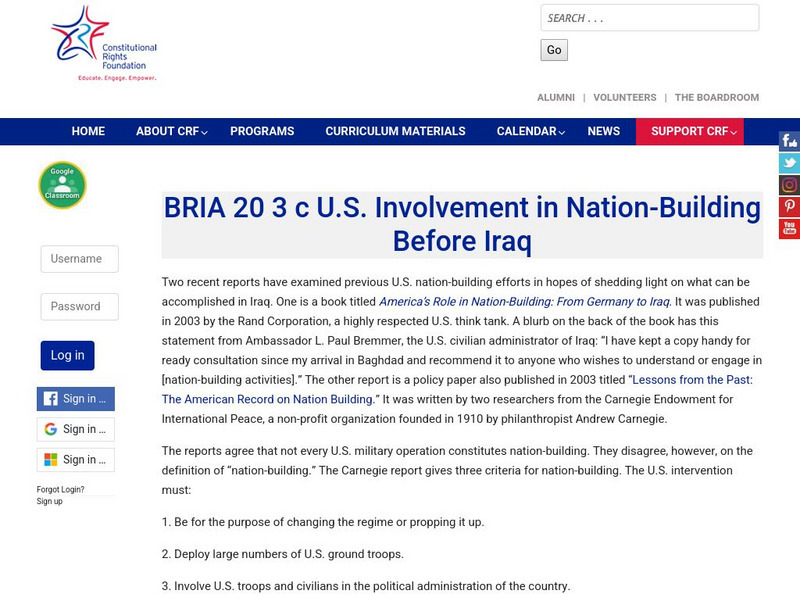Viewport: 800px width, 594px height.
Task: Click the Forgot Login? link
Action: click(x=60, y=489)
